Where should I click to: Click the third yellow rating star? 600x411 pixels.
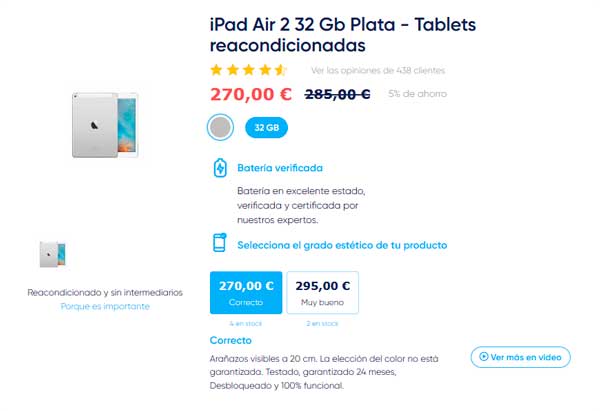coord(249,70)
